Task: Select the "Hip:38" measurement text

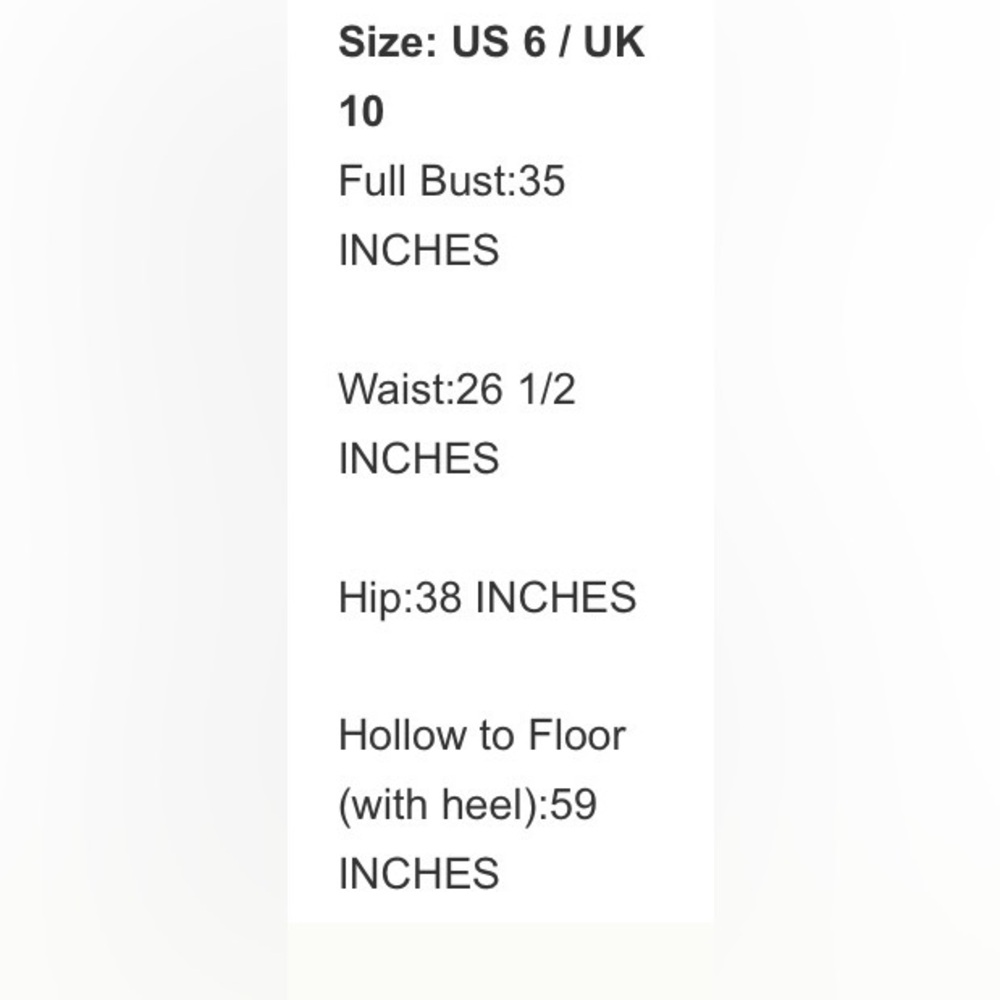Action: click(x=400, y=598)
